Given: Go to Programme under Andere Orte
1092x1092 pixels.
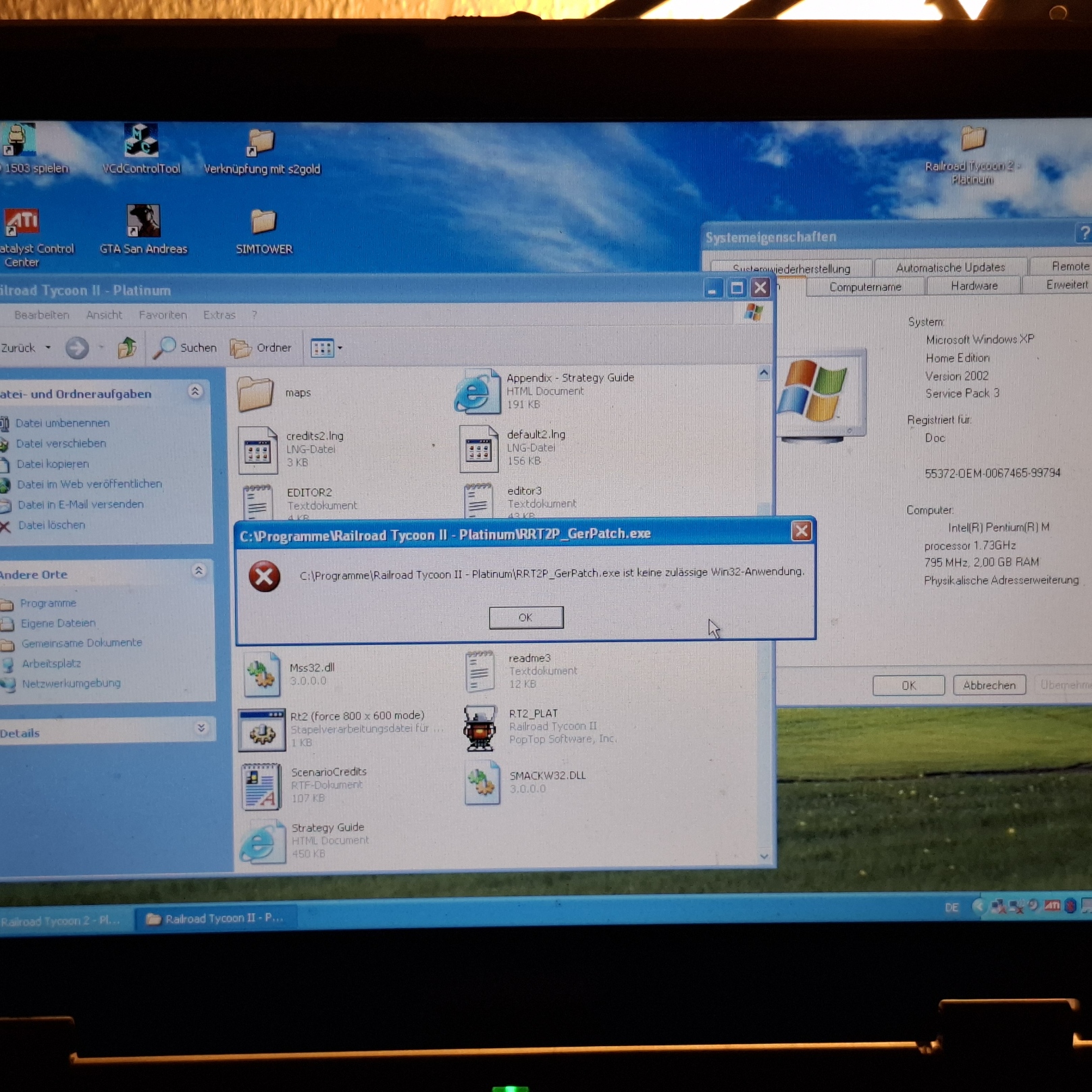Looking at the screenshot, I should [48, 603].
